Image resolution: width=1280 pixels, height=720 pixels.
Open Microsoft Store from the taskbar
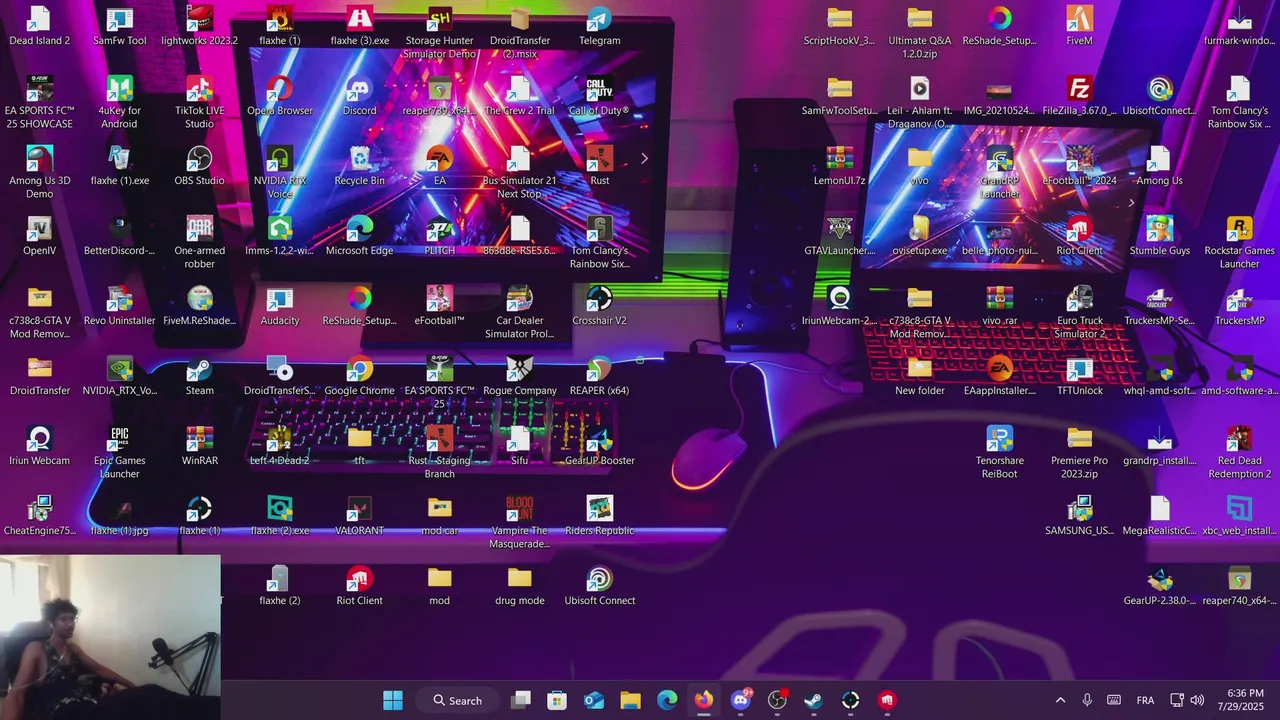click(557, 700)
